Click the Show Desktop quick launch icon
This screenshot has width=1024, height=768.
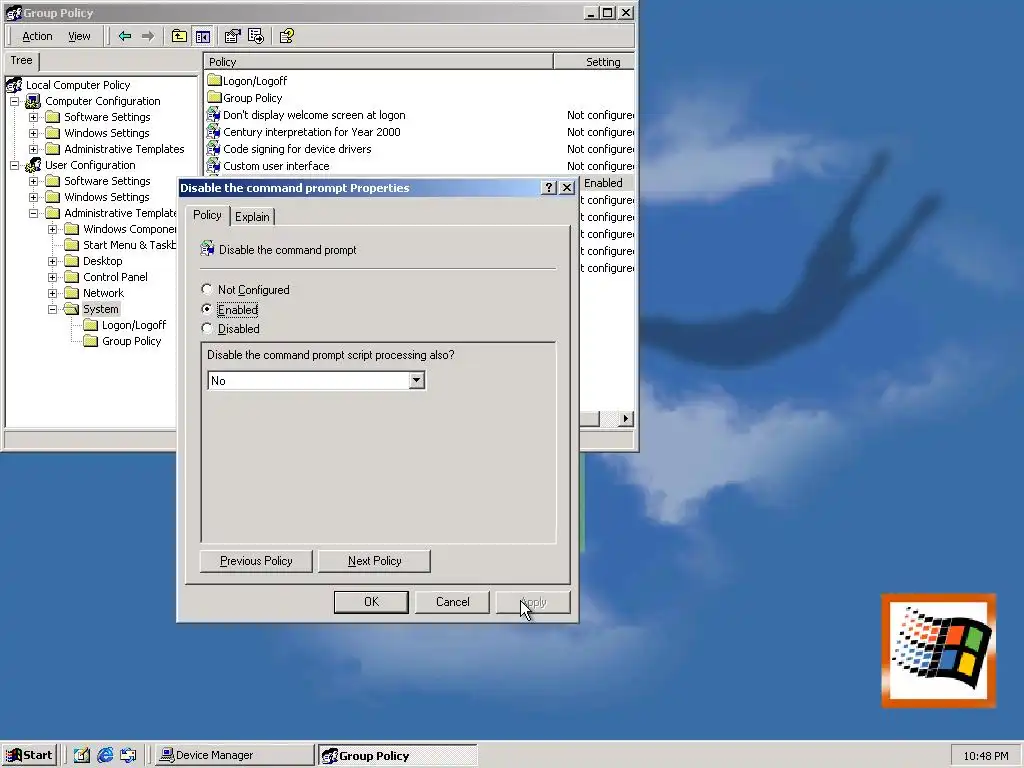tap(82, 755)
